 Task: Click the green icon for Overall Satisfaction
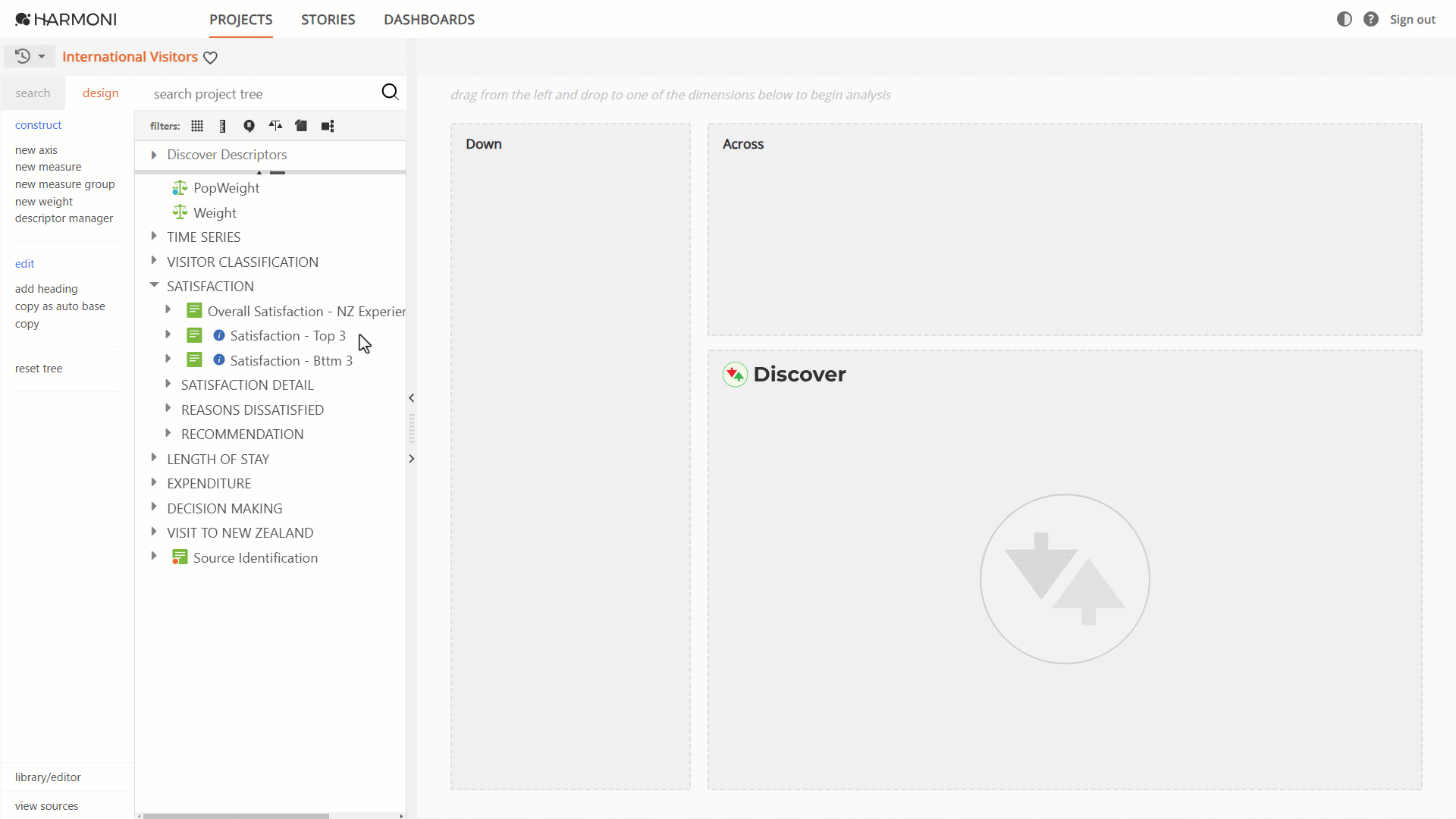(x=194, y=310)
